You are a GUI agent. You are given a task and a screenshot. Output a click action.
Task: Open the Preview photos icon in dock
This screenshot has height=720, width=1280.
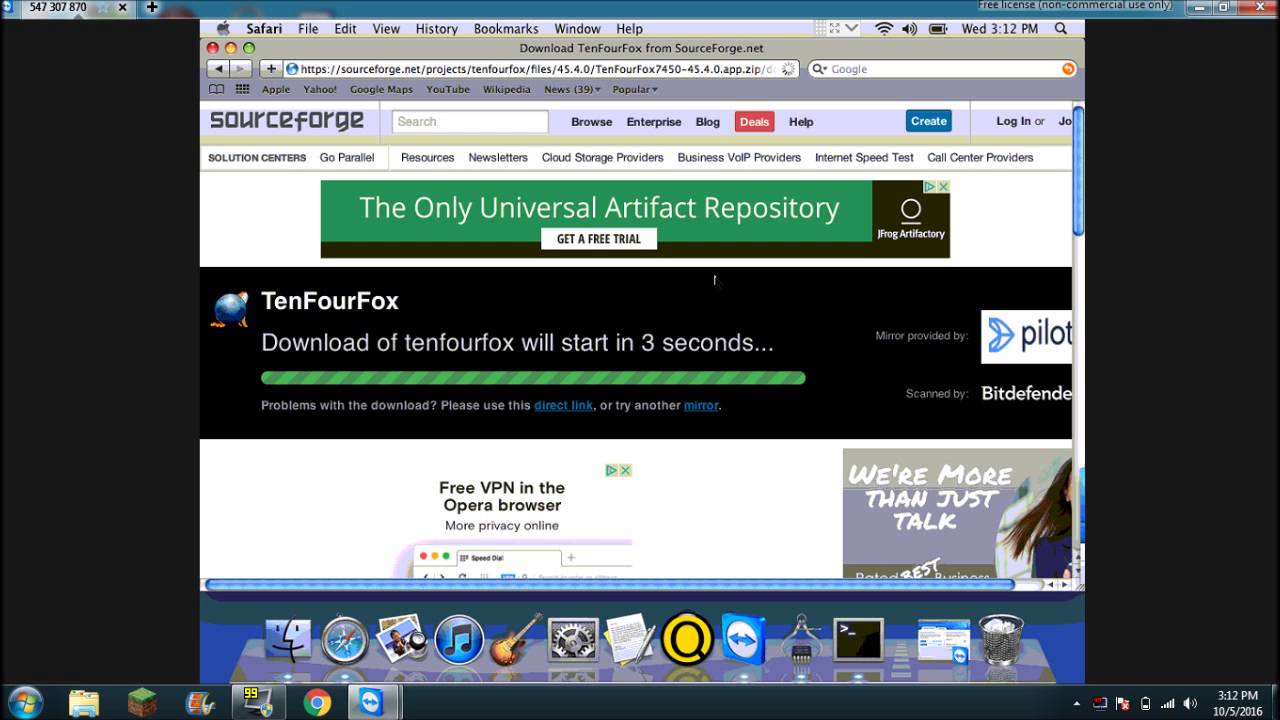tap(402, 640)
